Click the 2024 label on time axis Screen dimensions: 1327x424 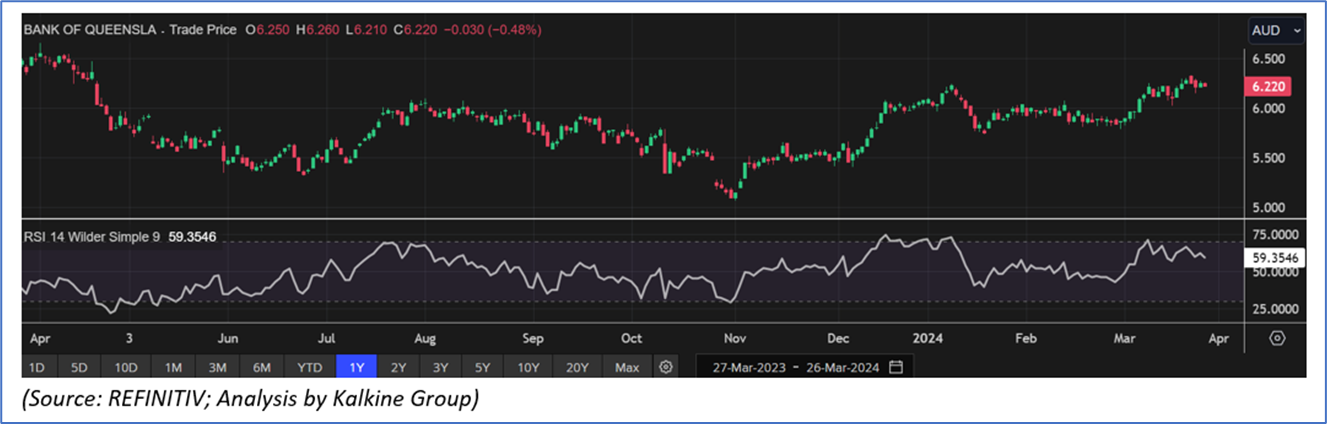point(930,338)
